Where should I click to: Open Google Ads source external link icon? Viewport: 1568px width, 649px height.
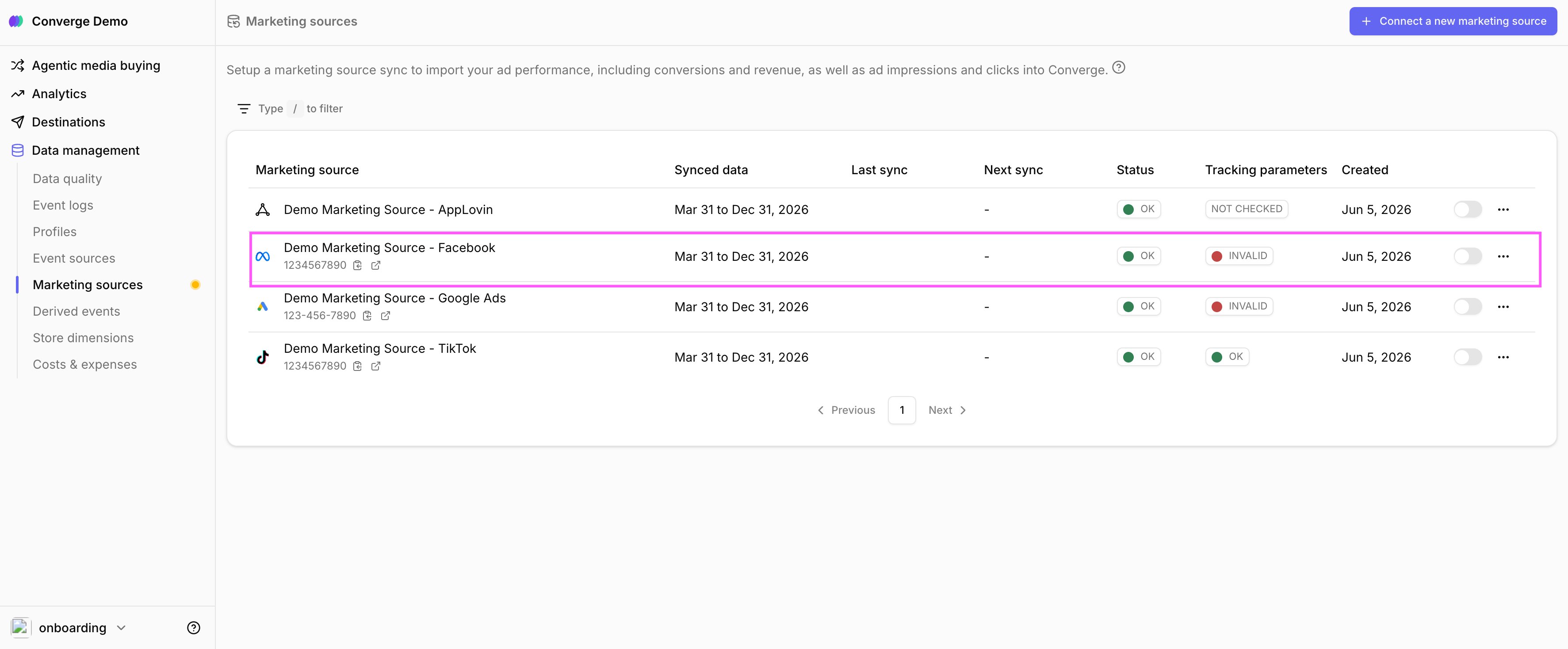pyautogui.click(x=385, y=316)
